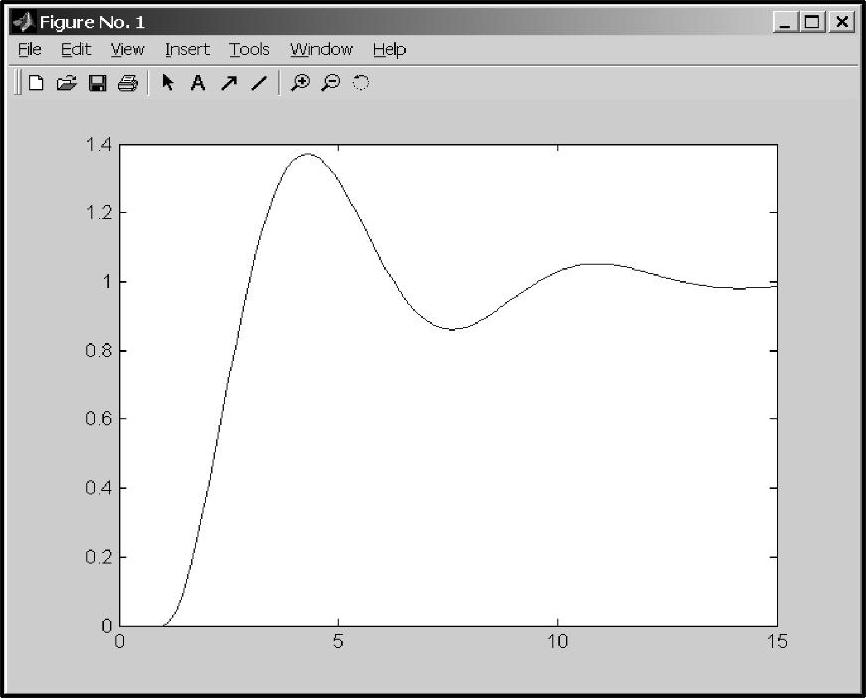The image size is (866, 698).
Task: Open the Tools menu
Action: click(x=249, y=50)
